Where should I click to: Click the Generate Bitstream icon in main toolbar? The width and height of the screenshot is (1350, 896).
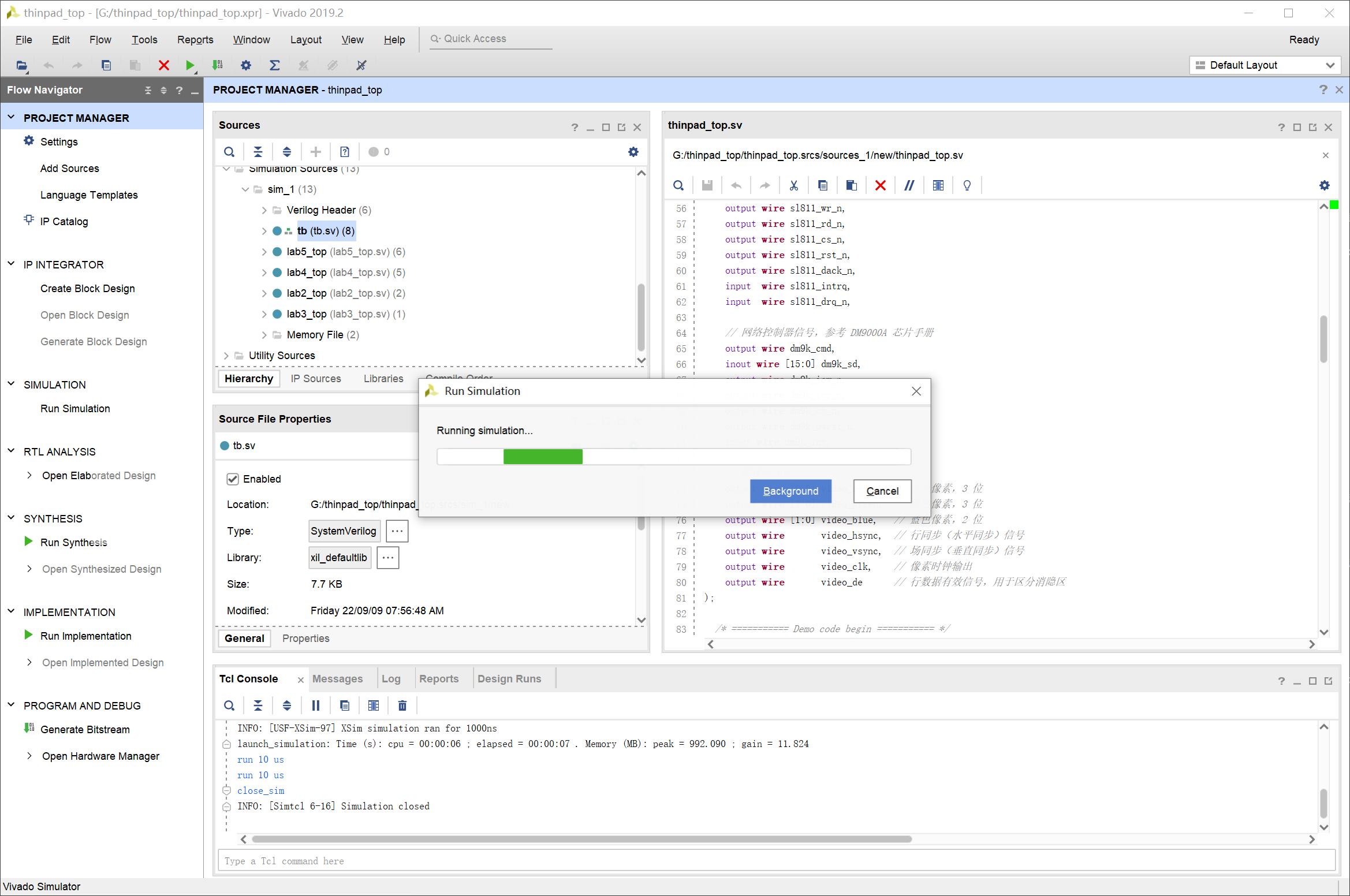click(x=218, y=65)
